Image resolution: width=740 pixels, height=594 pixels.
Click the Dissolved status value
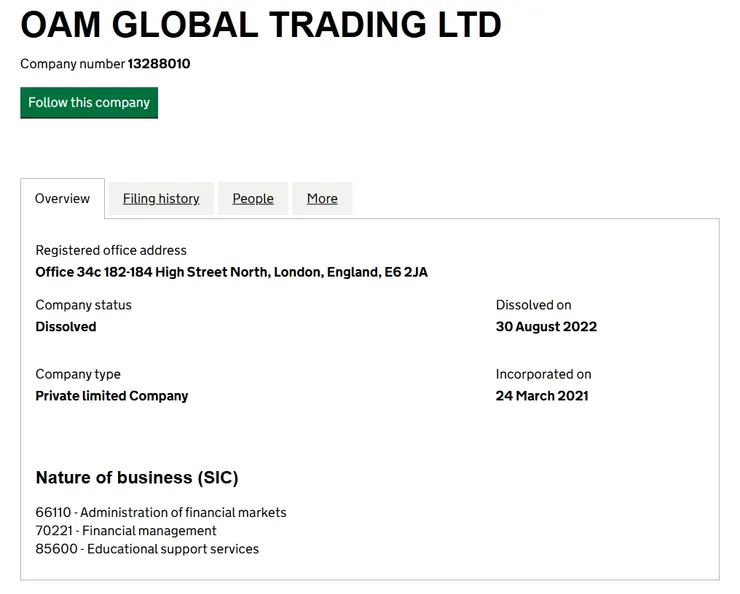tap(66, 327)
